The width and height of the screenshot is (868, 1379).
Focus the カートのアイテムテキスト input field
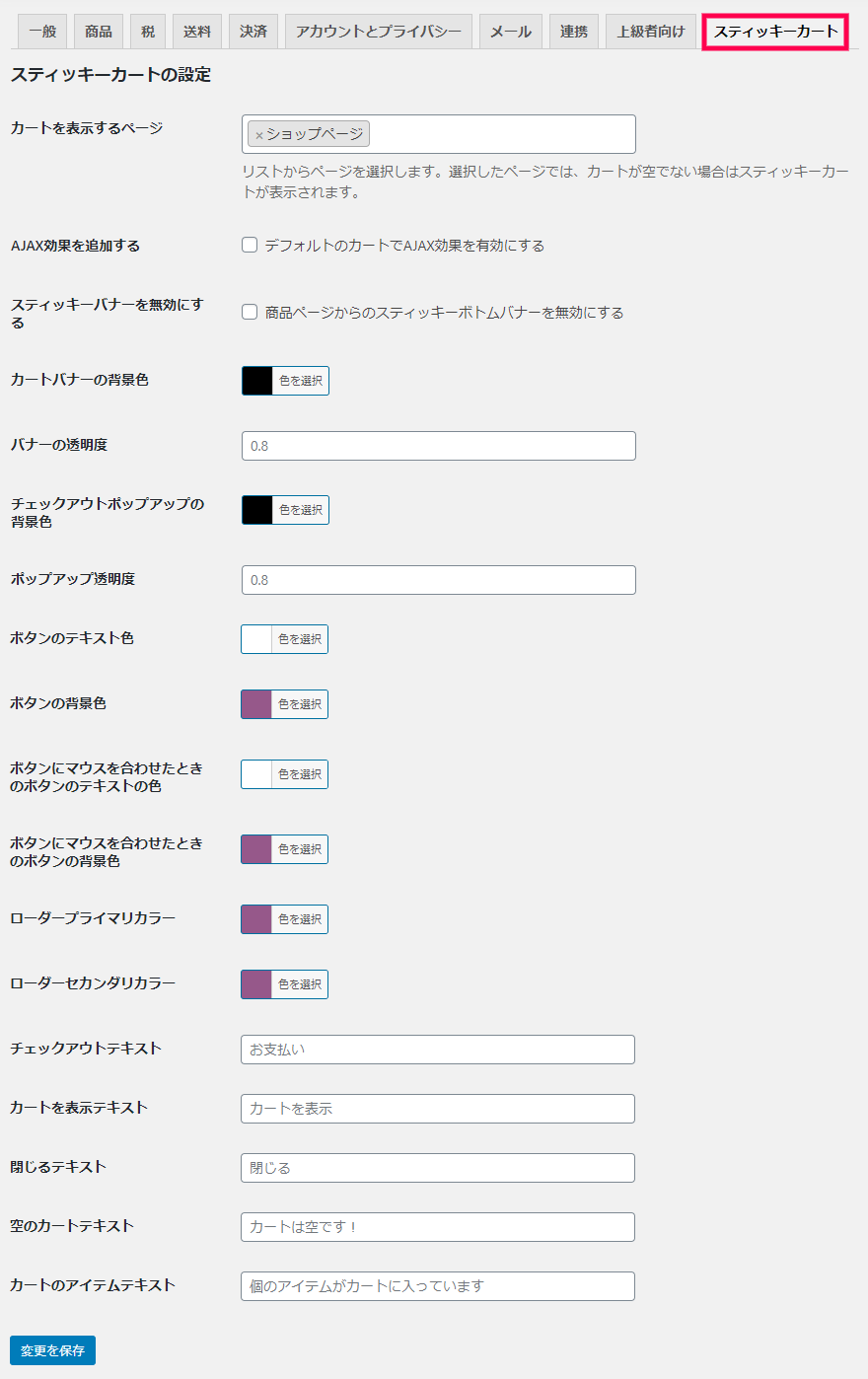tap(438, 1286)
